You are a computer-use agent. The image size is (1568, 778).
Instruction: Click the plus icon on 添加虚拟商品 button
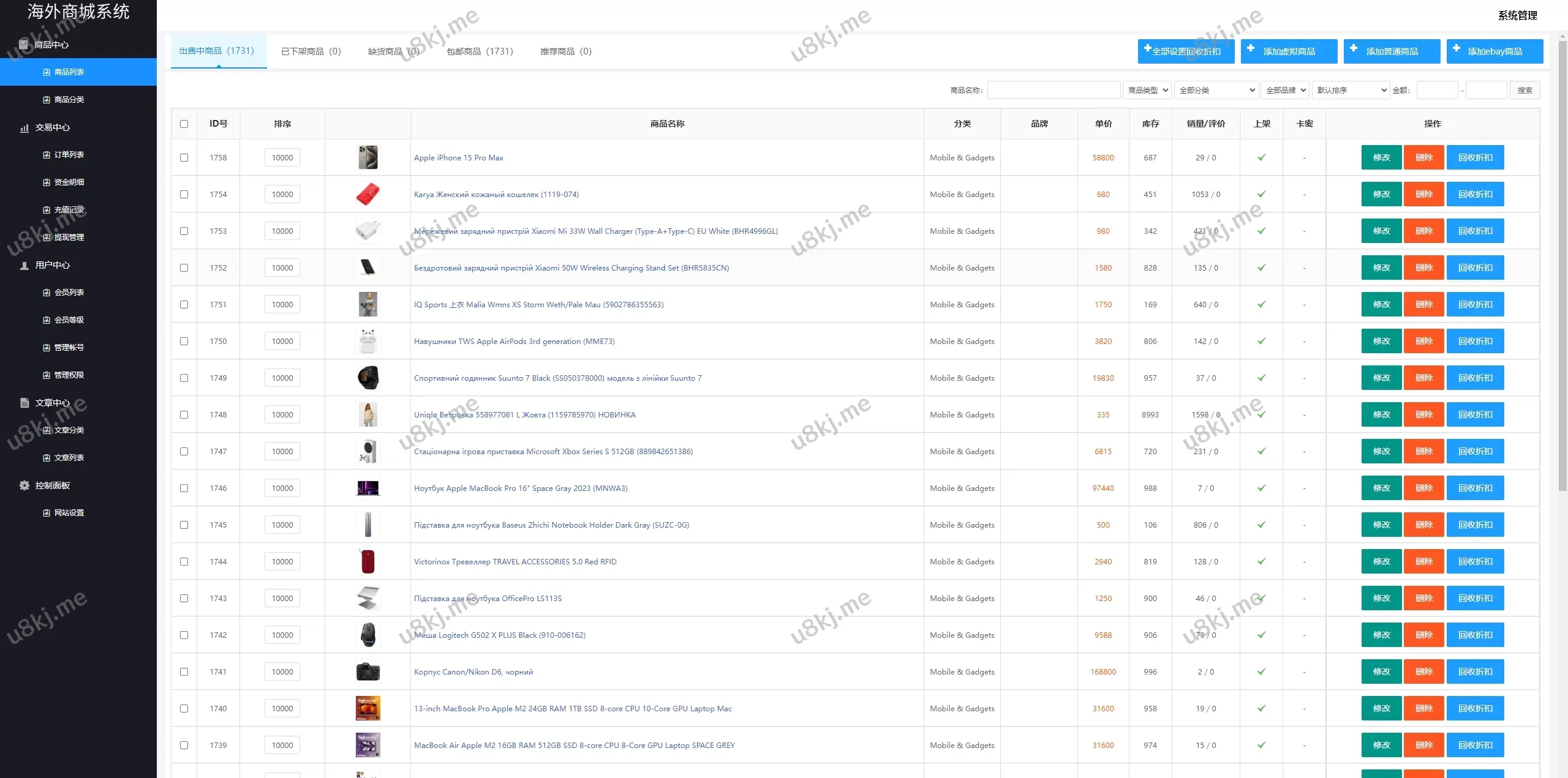click(x=1251, y=48)
